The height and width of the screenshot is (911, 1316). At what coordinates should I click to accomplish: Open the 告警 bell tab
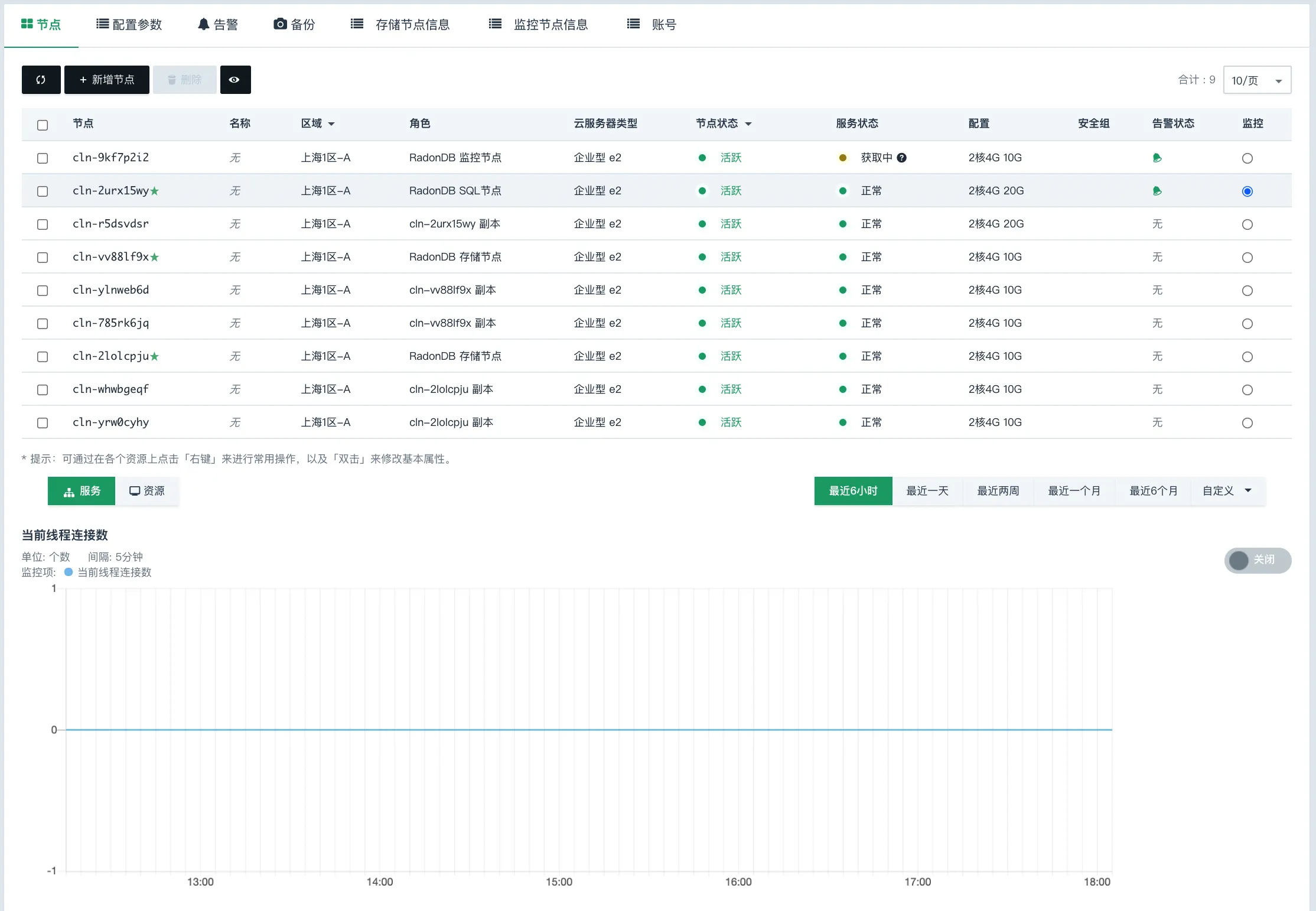point(218,24)
